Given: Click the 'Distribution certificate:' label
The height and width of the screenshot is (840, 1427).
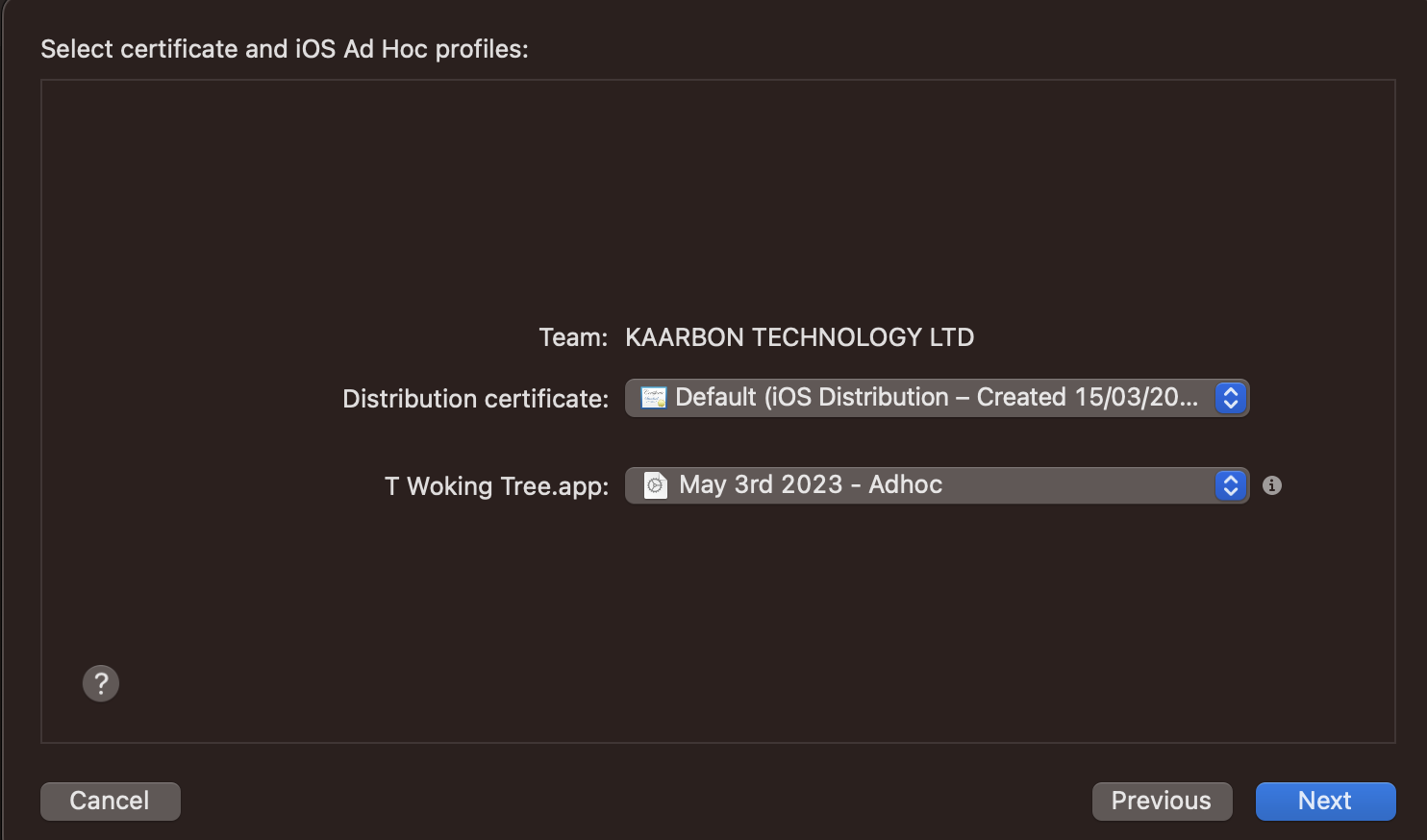Looking at the screenshot, I should point(475,399).
